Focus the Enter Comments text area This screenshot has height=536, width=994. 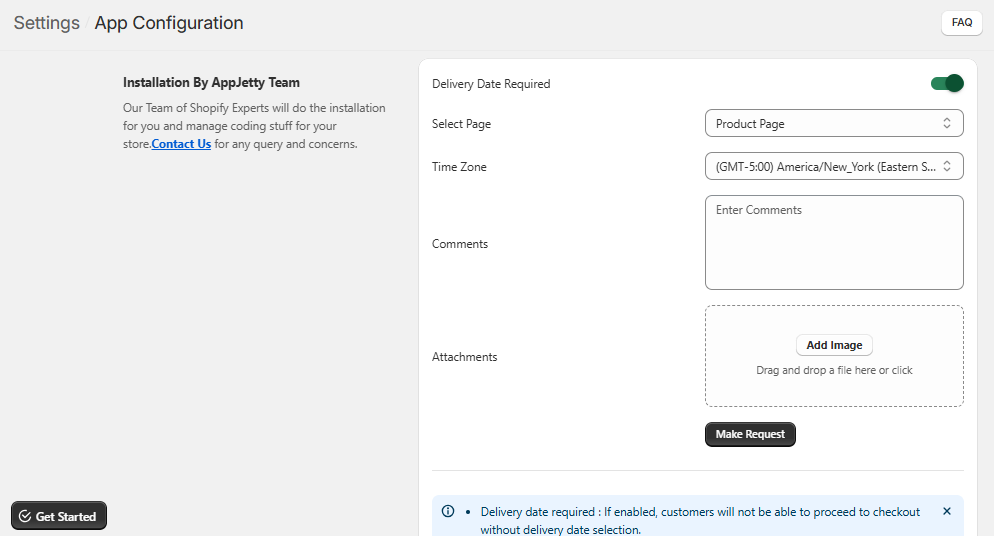[833, 242]
